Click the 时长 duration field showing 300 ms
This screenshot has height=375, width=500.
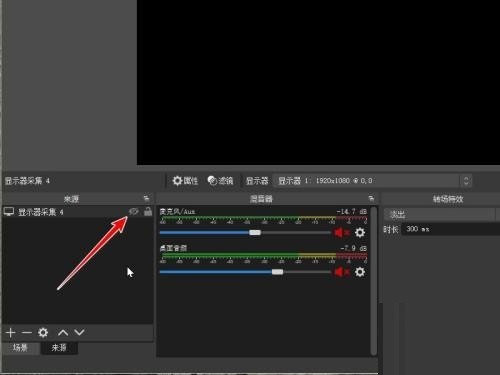tap(451, 229)
